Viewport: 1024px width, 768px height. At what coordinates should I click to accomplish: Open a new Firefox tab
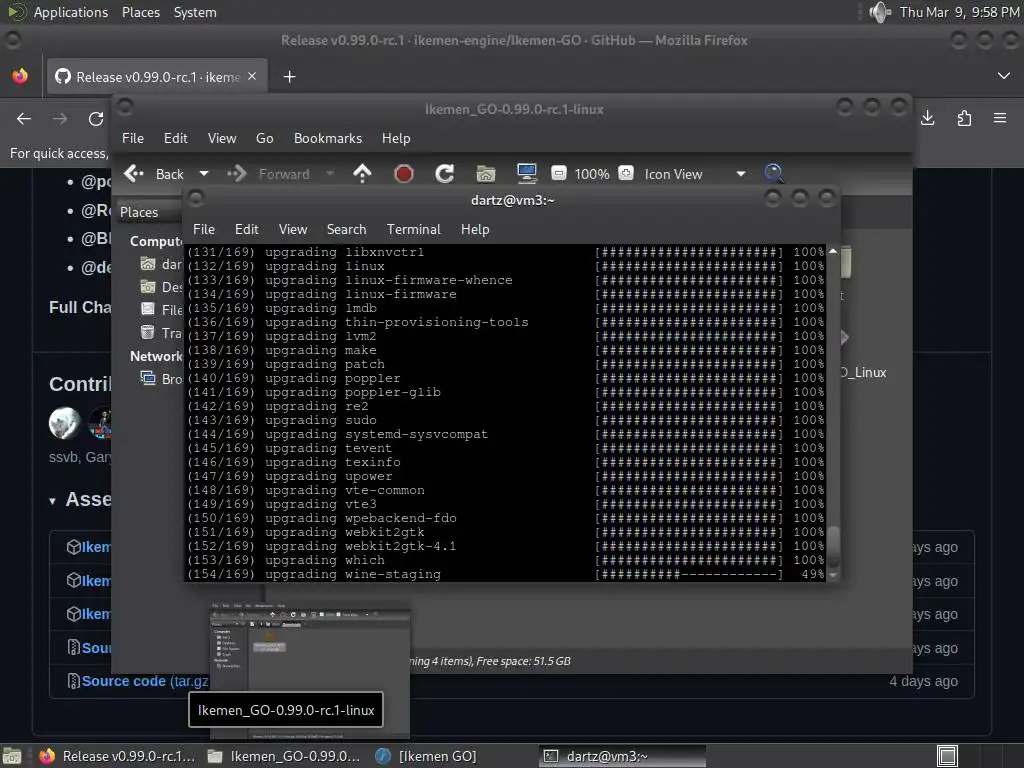289,77
